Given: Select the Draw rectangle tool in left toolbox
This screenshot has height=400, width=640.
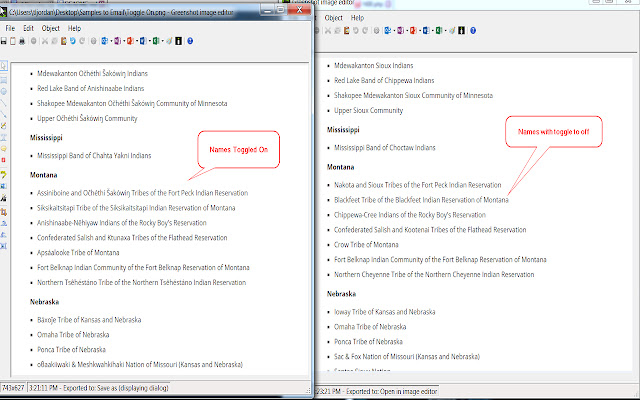Looking at the screenshot, I should [x=4, y=80].
